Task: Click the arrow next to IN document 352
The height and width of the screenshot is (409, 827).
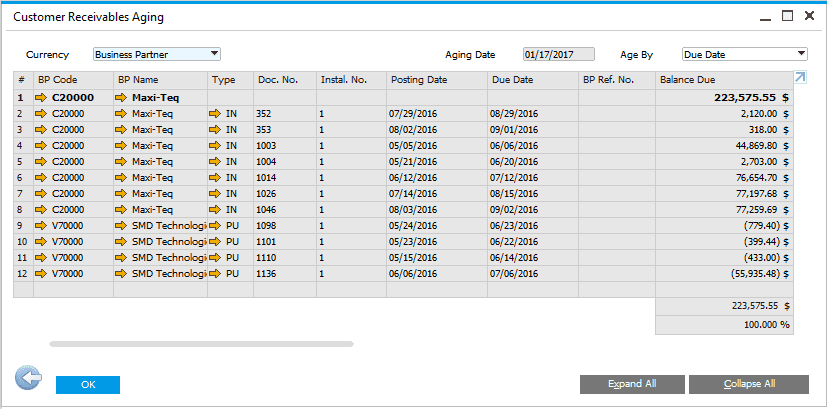Action: (215, 114)
